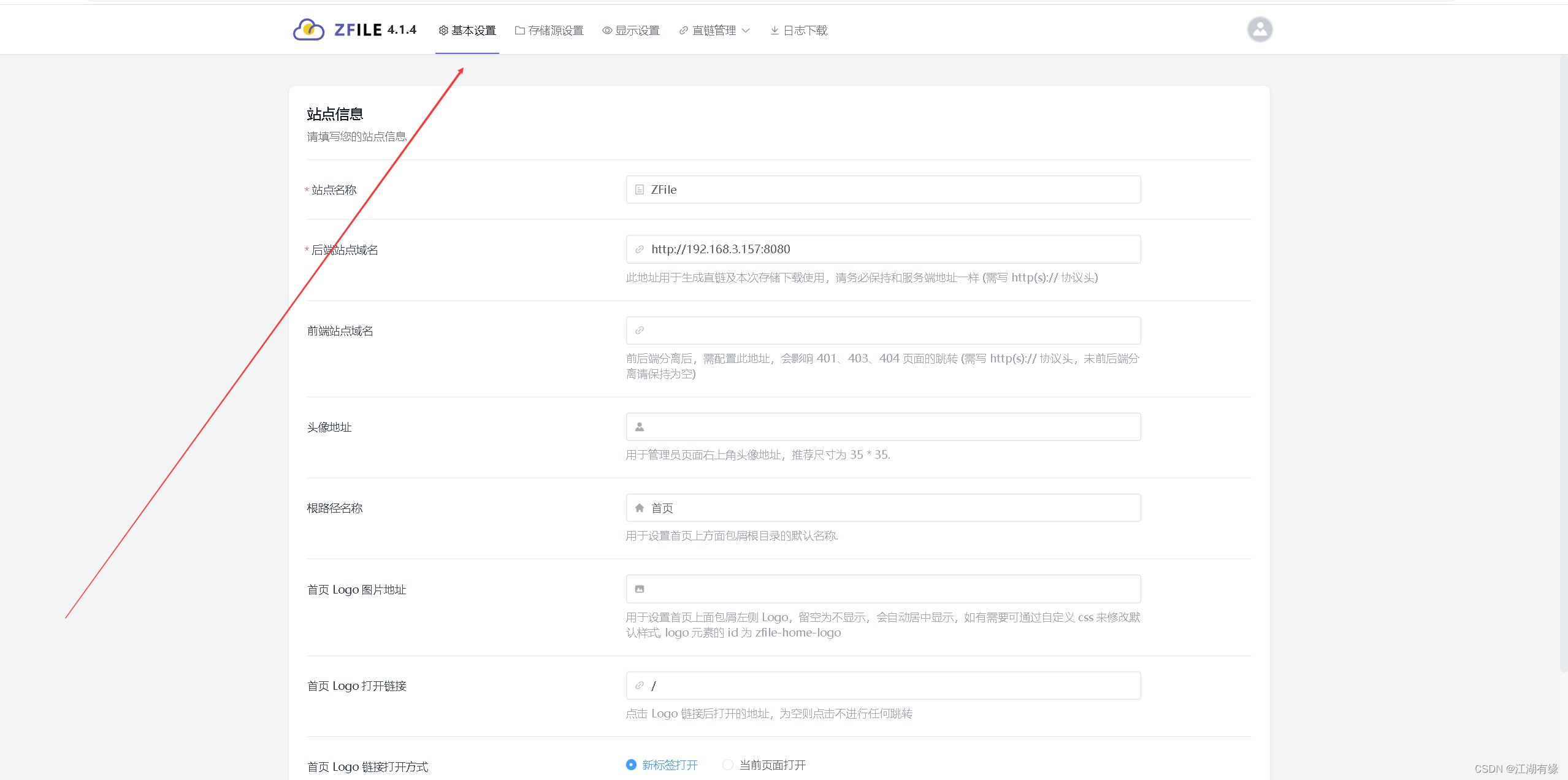Click the gear icon beside 基本设置
The width and height of the screenshot is (1568, 780).
[443, 30]
